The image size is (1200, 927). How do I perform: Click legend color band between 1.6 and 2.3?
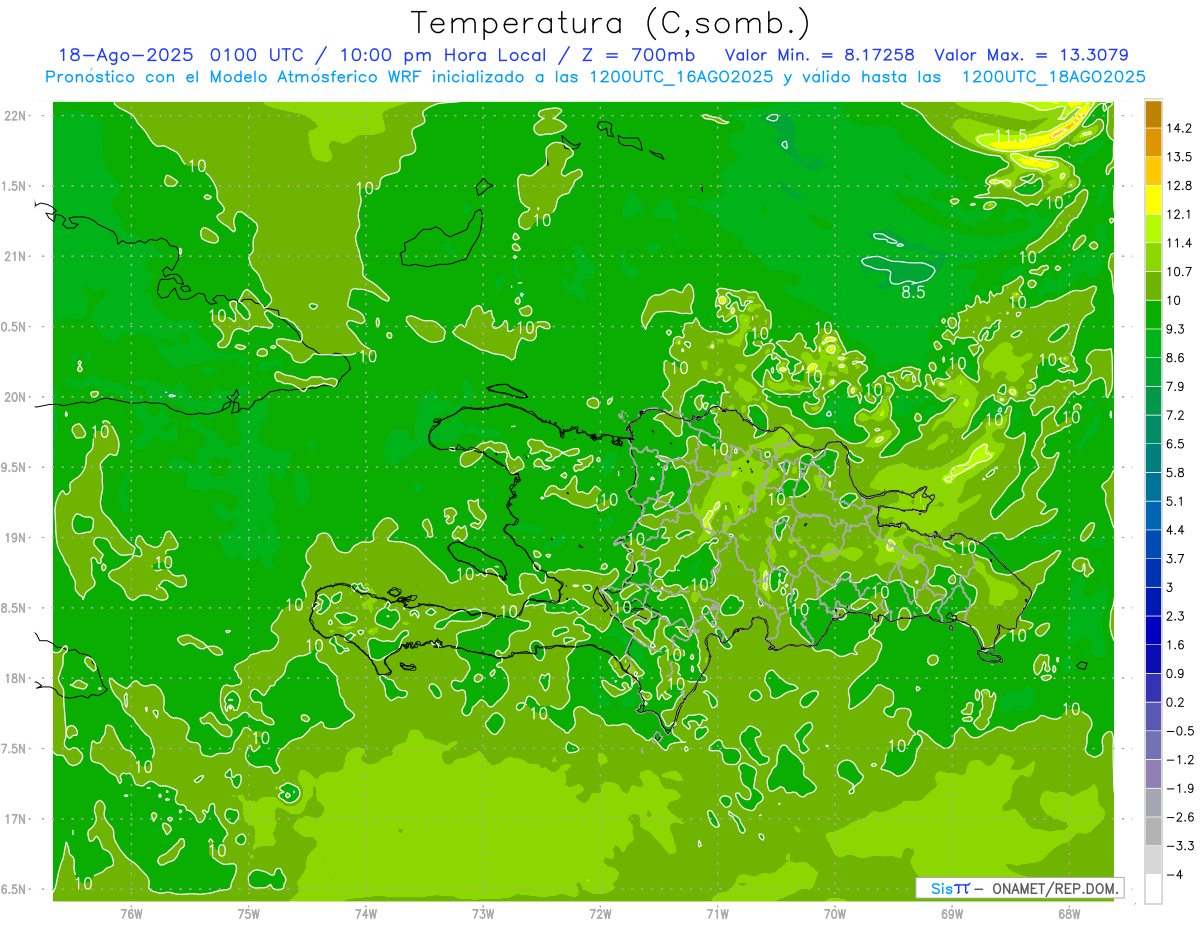(1153, 630)
